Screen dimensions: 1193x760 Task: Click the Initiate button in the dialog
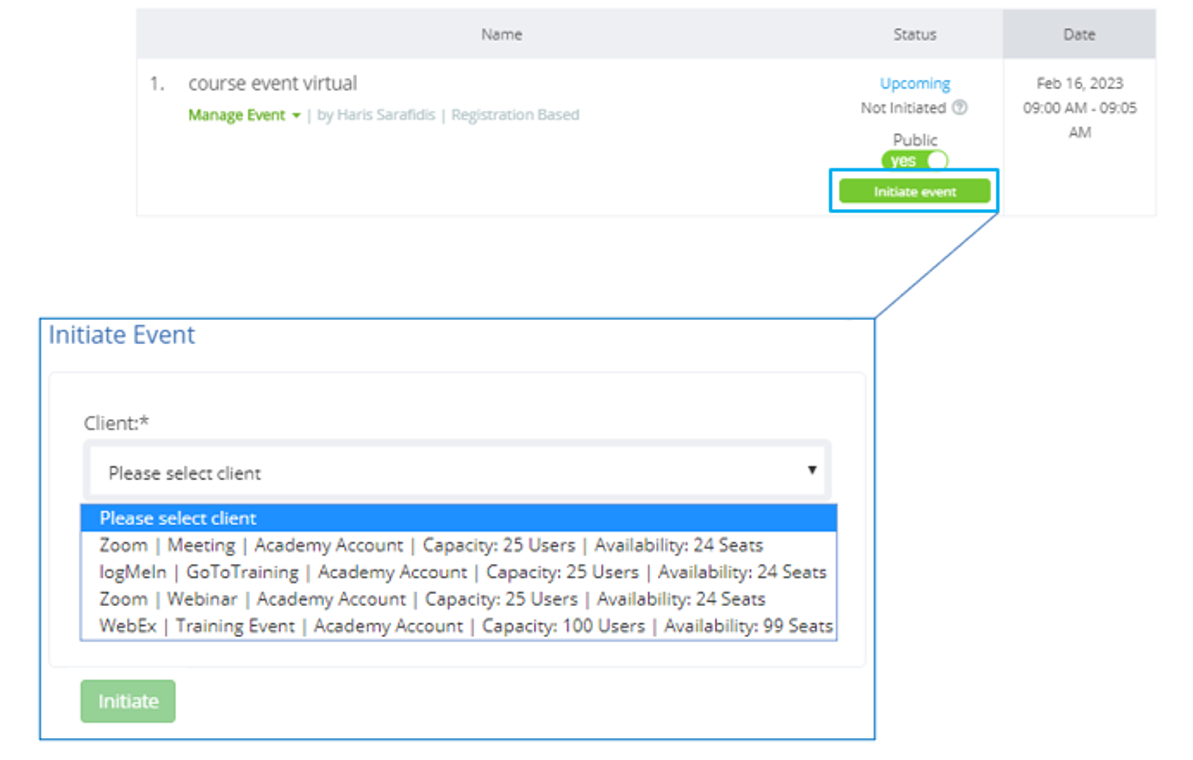pos(128,701)
